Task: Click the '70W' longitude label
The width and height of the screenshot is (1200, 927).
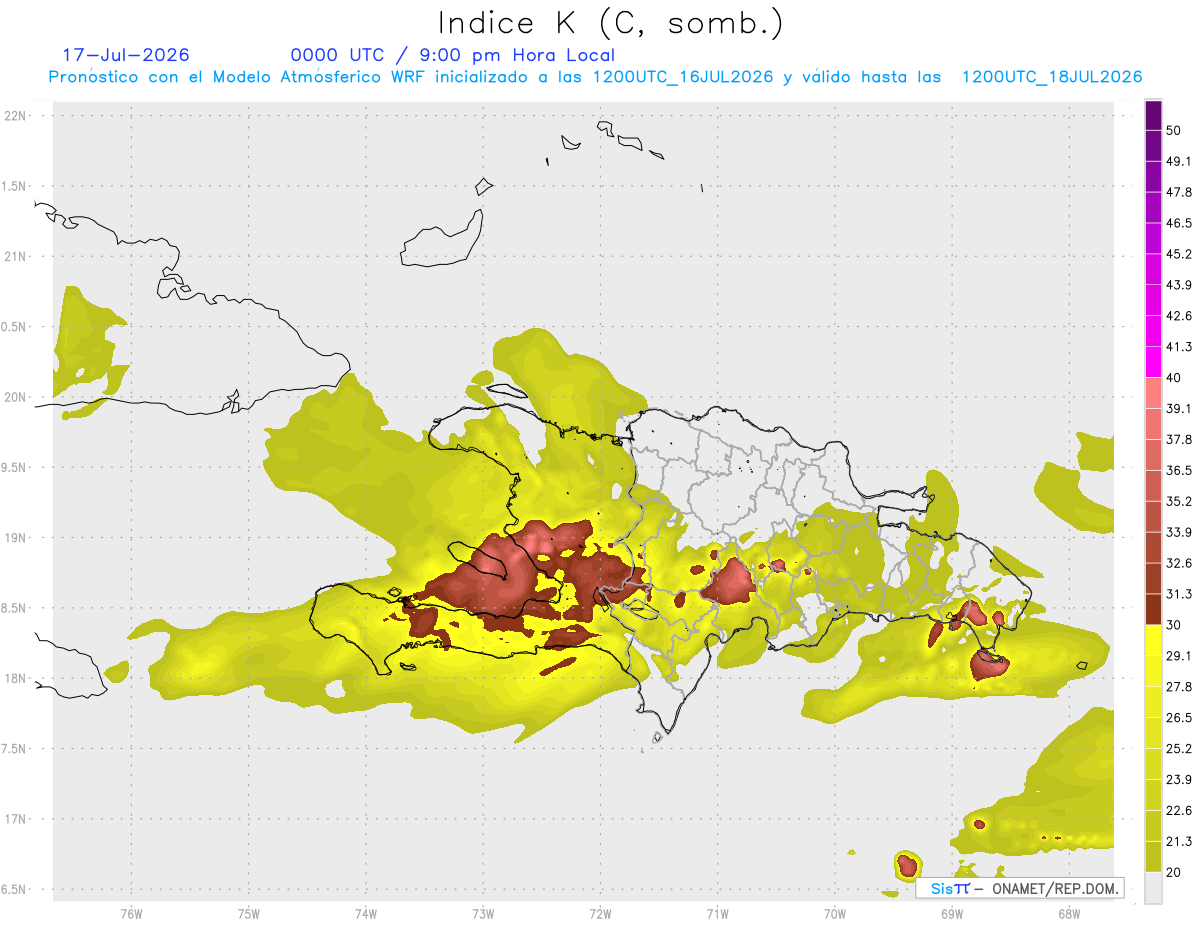Action: [835, 913]
